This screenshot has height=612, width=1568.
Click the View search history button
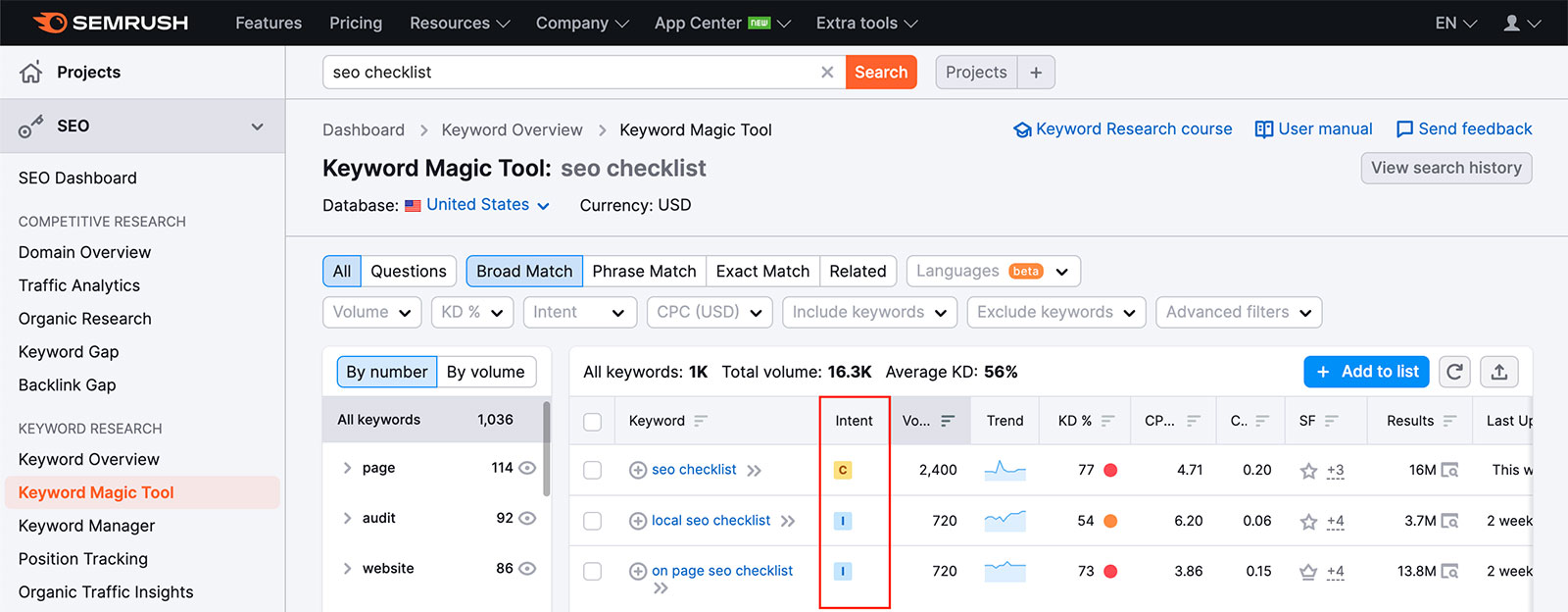(x=1446, y=168)
